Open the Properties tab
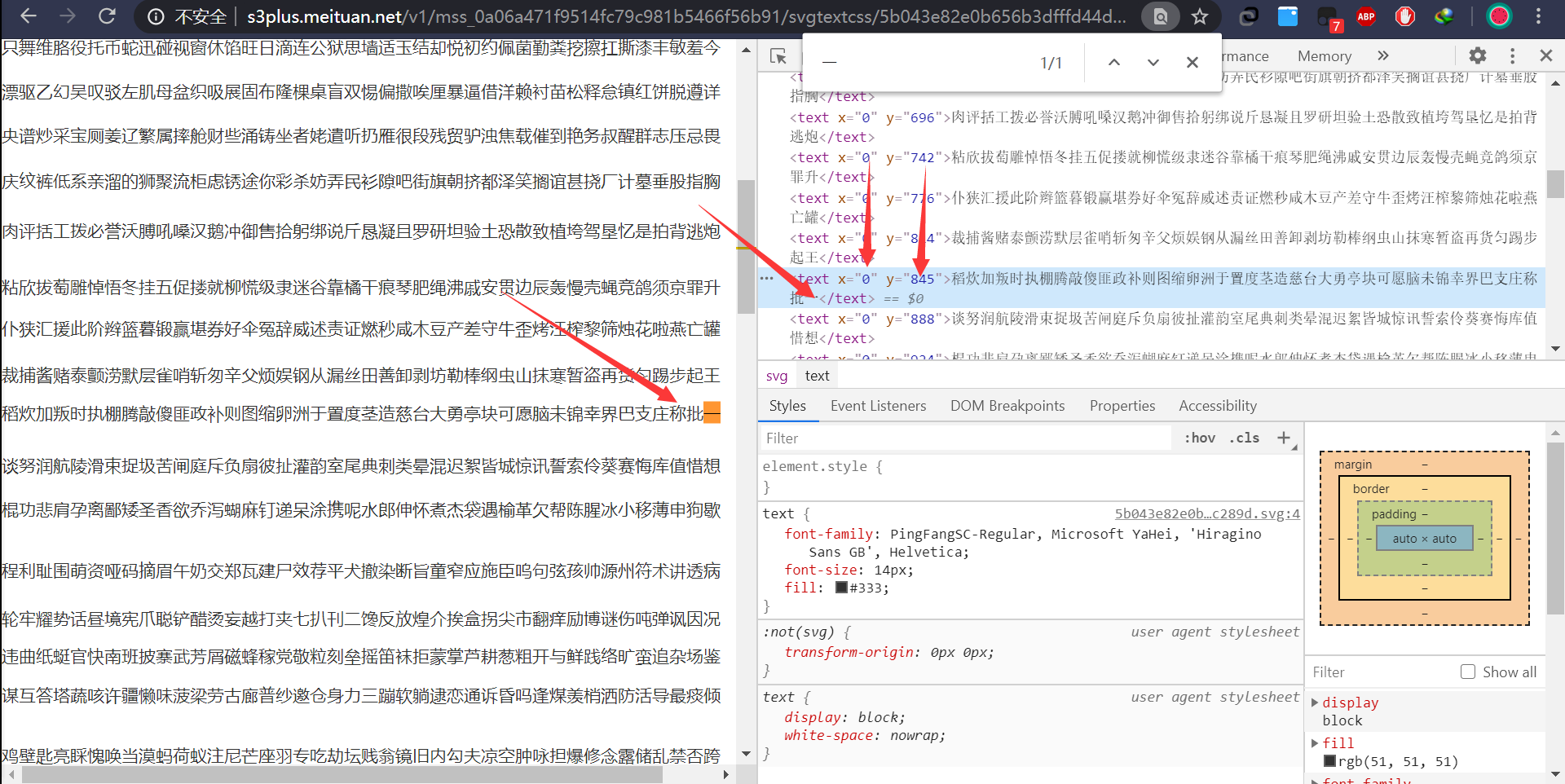The height and width of the screenshot is (784, 1565). click(x=1122, y=406)
